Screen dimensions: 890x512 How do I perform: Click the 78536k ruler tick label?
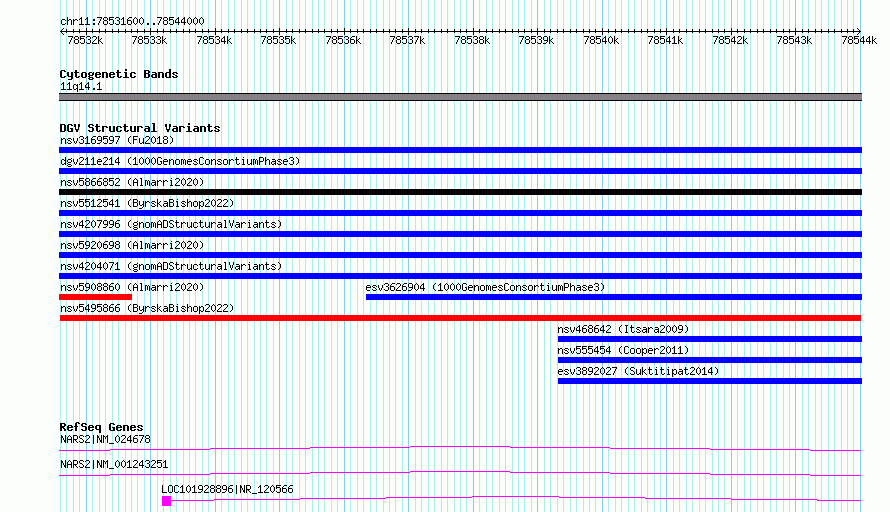pos(343,40)
